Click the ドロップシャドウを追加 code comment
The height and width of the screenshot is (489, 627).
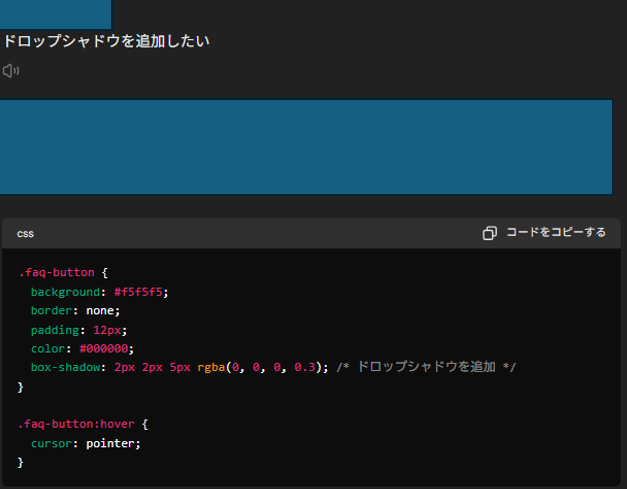tap(426, 367)
